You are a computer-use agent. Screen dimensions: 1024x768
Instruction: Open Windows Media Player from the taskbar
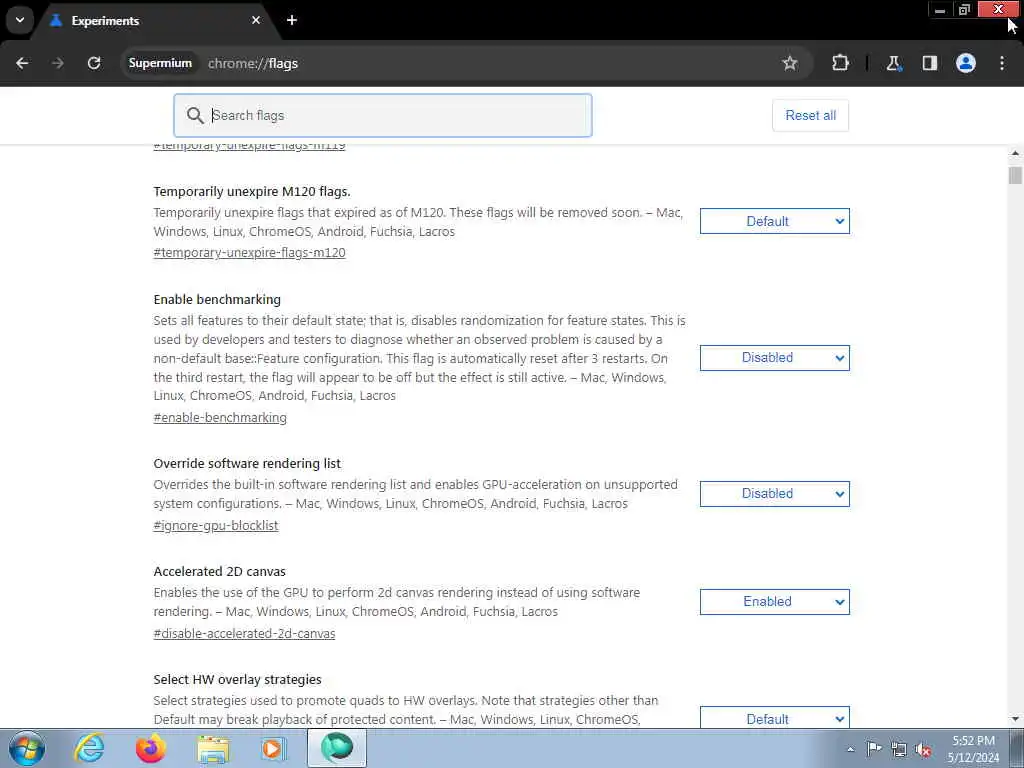tap(274, 749)
